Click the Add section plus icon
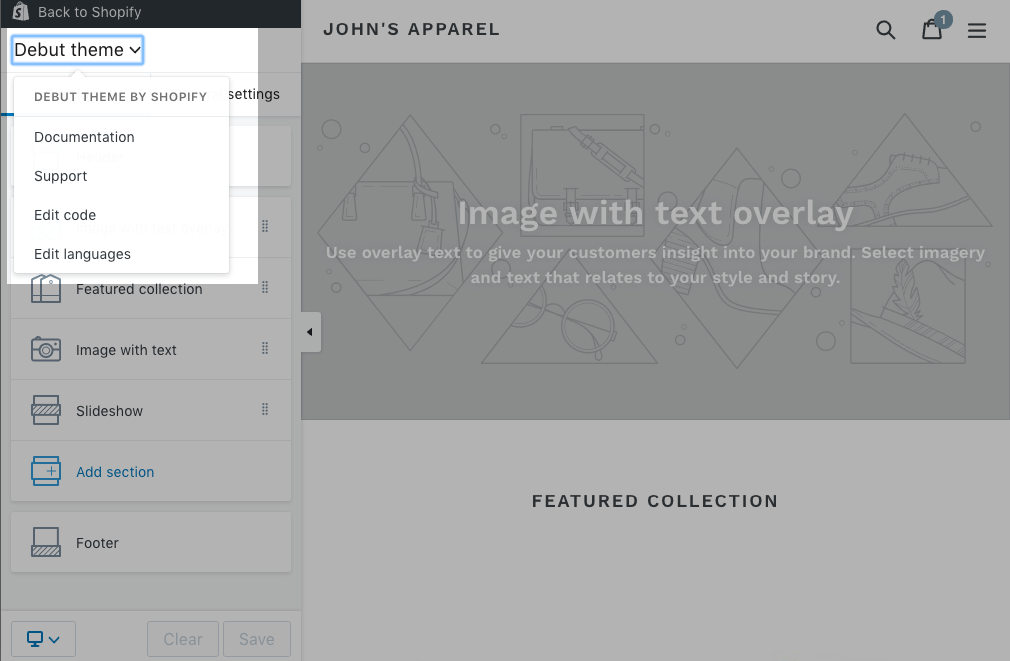The image size is (1010, 661). (x=46, y=471)
